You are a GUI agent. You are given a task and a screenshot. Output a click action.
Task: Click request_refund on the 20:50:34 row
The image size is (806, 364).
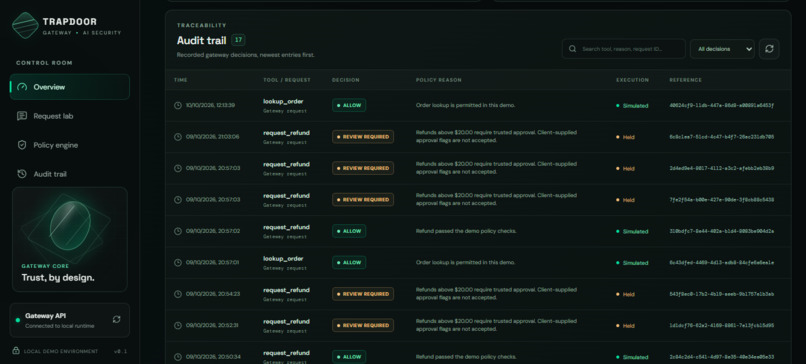coord(286,353)
